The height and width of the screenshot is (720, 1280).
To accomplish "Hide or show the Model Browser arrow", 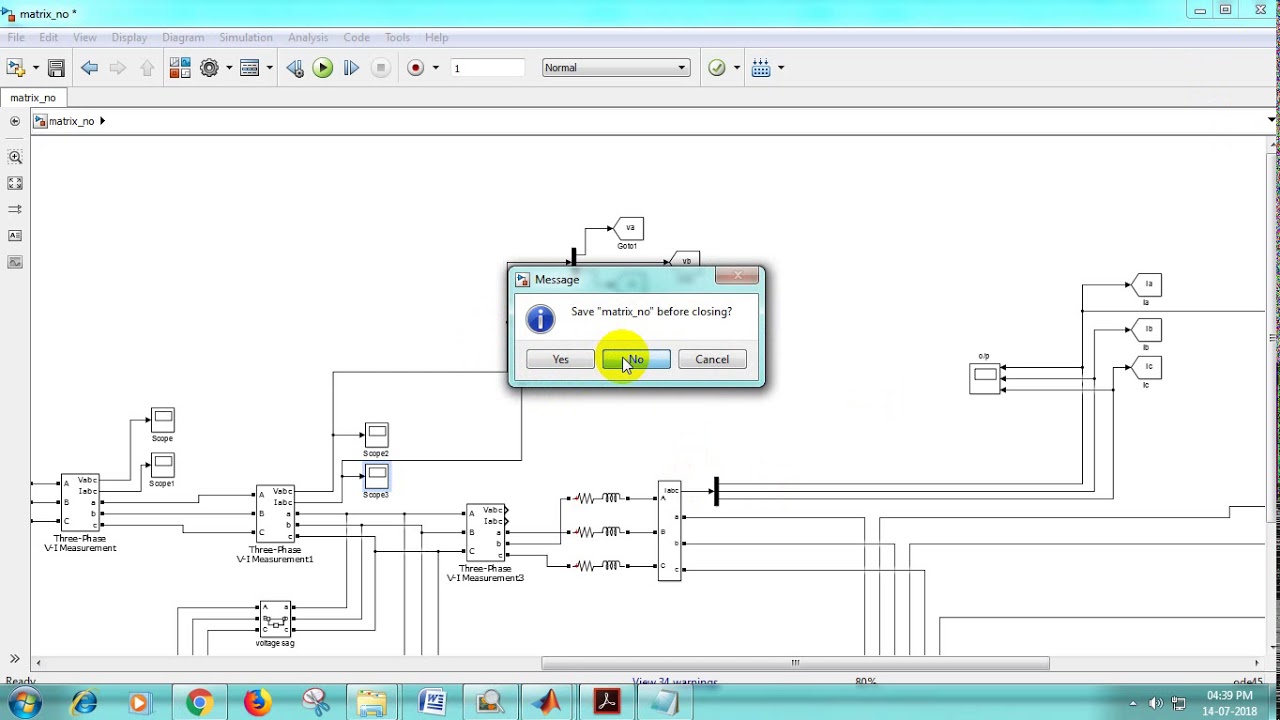I will tap(15, 121).
